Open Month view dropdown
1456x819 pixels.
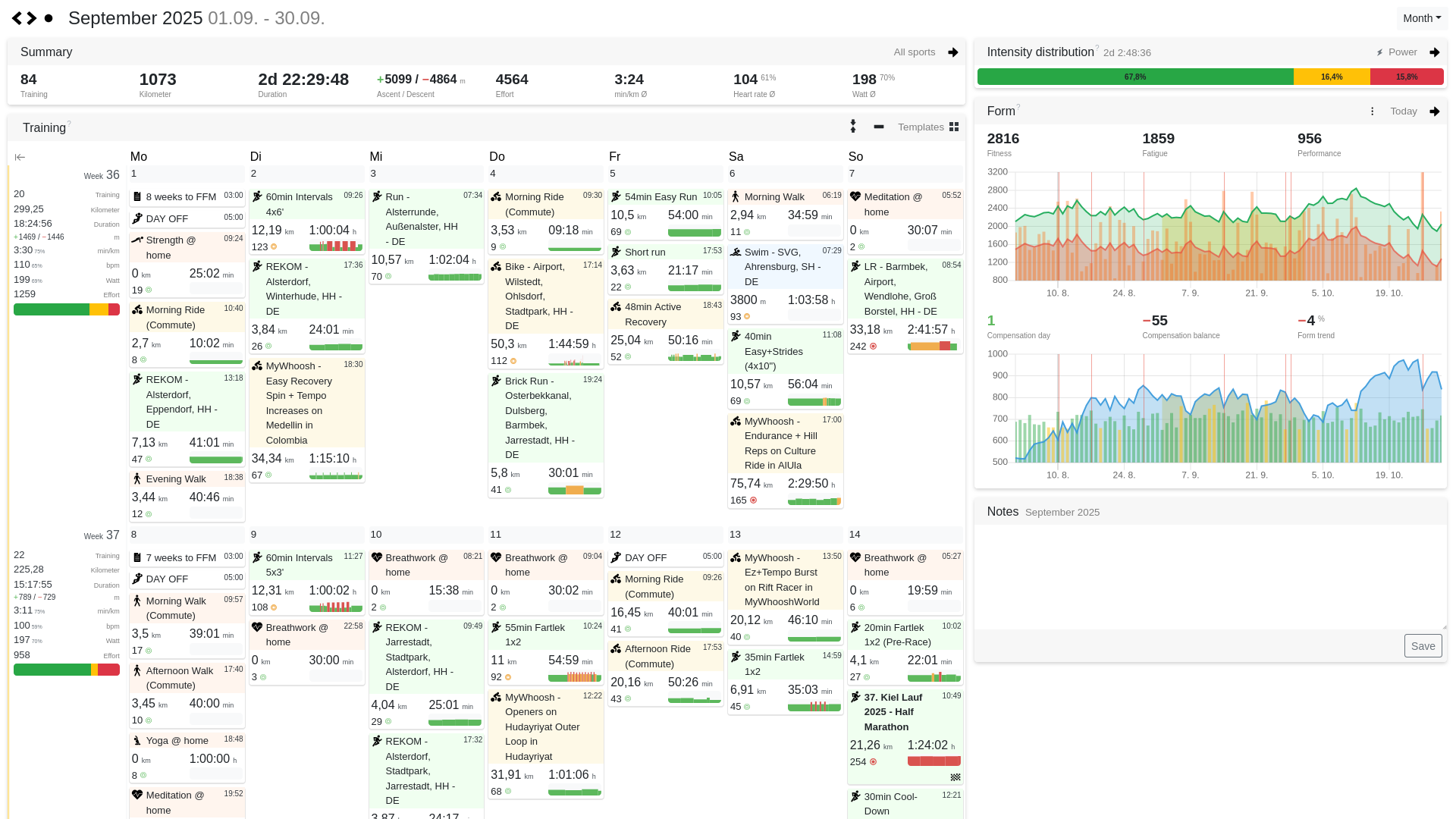(1421, 18)
